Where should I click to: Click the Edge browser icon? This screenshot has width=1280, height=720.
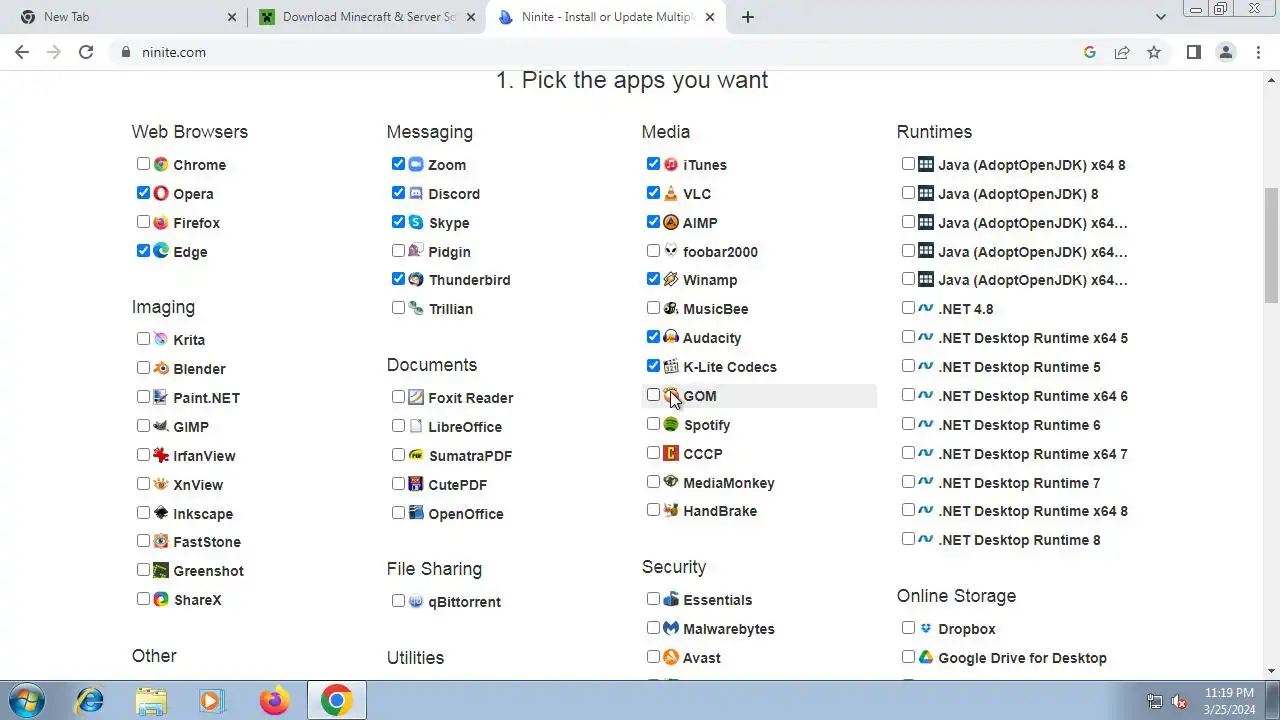click(161, 251)
